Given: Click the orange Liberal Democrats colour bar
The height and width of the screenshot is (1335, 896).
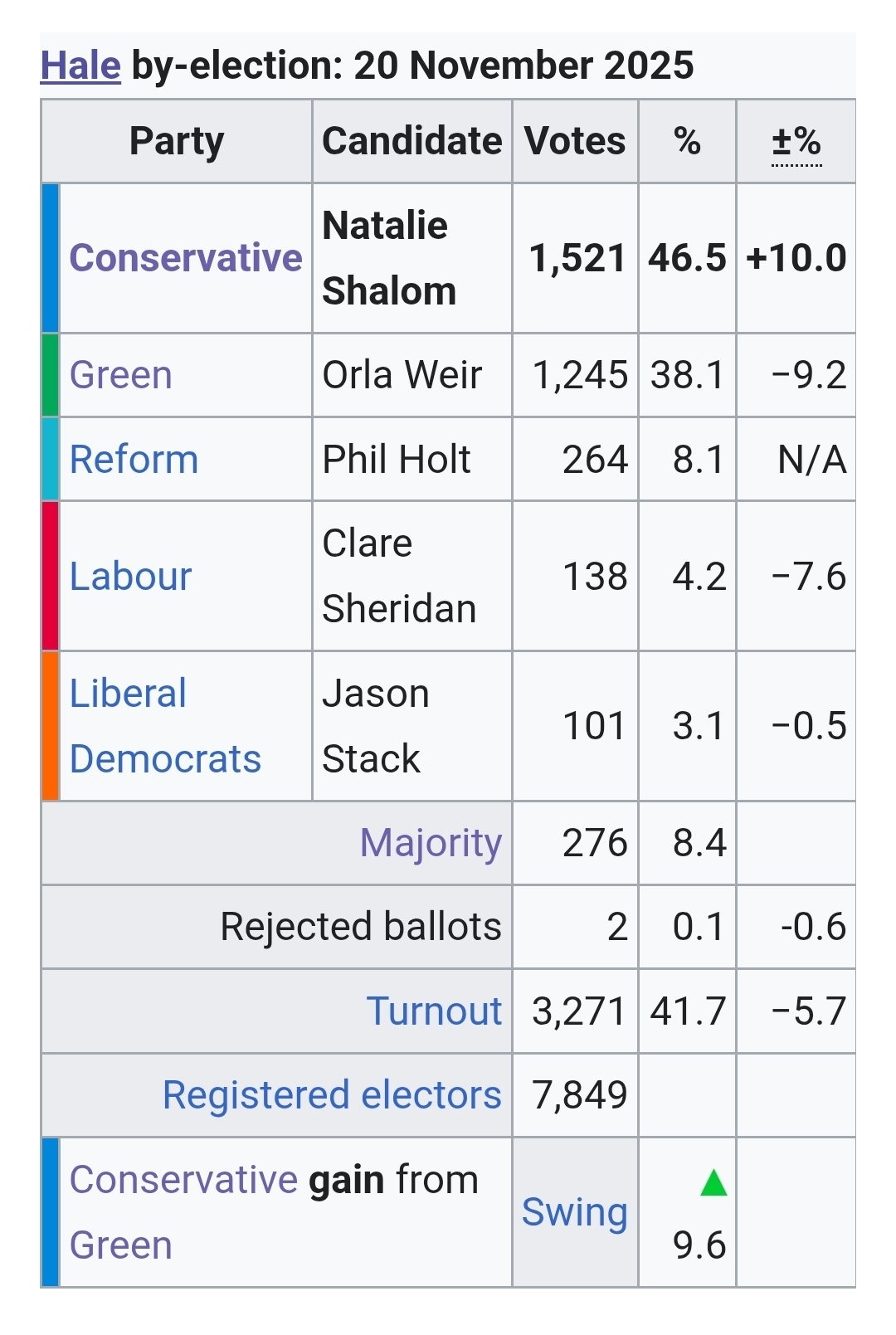Looking at the screenshot, I should point(51,726).
